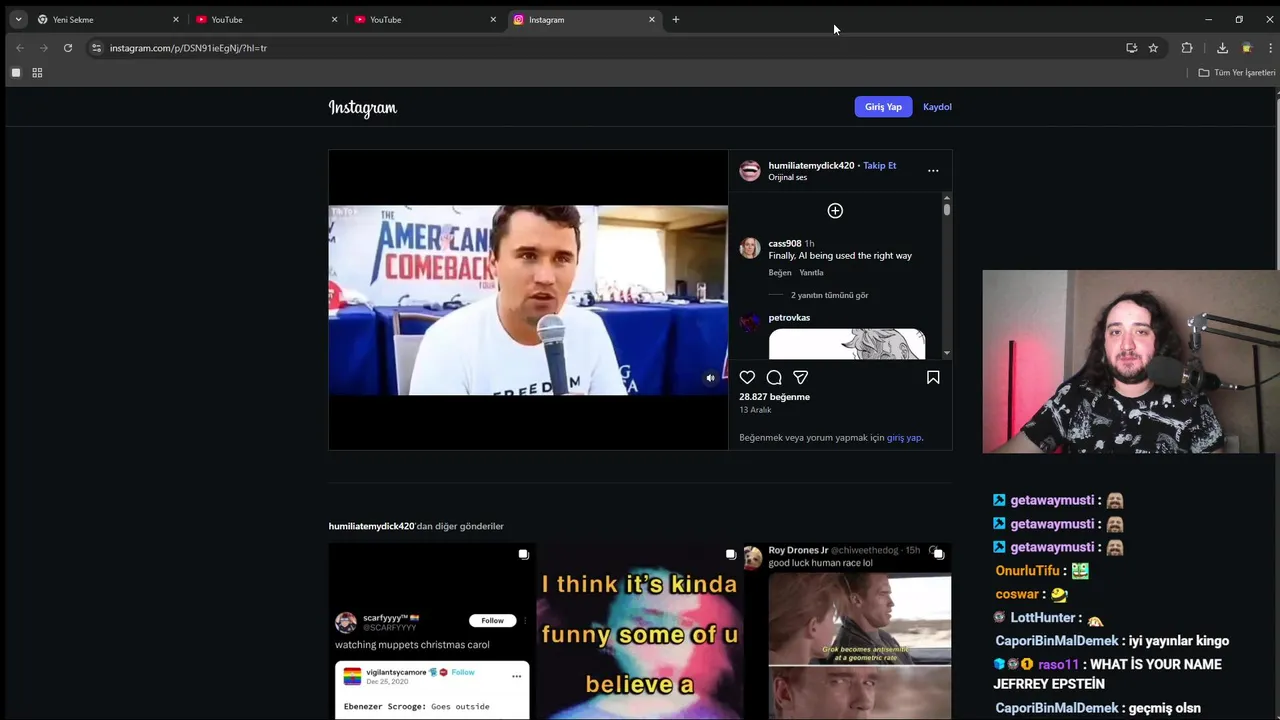Open cass908 commenter profile
The image size is (1280, 720).
point(785,243)
